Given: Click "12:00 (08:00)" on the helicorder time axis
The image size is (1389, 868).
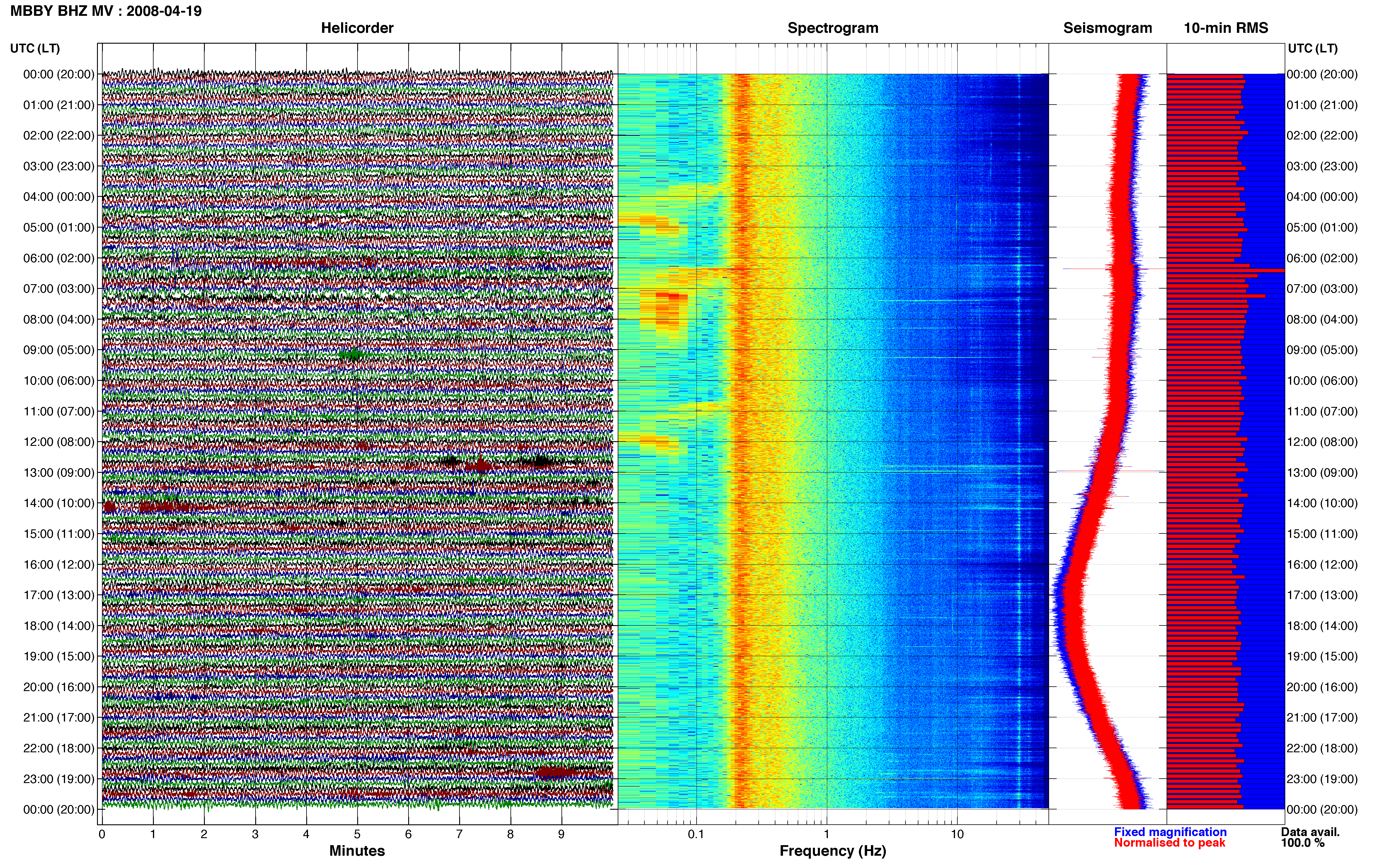Looking at the screenshot, I should coord(59,442).
